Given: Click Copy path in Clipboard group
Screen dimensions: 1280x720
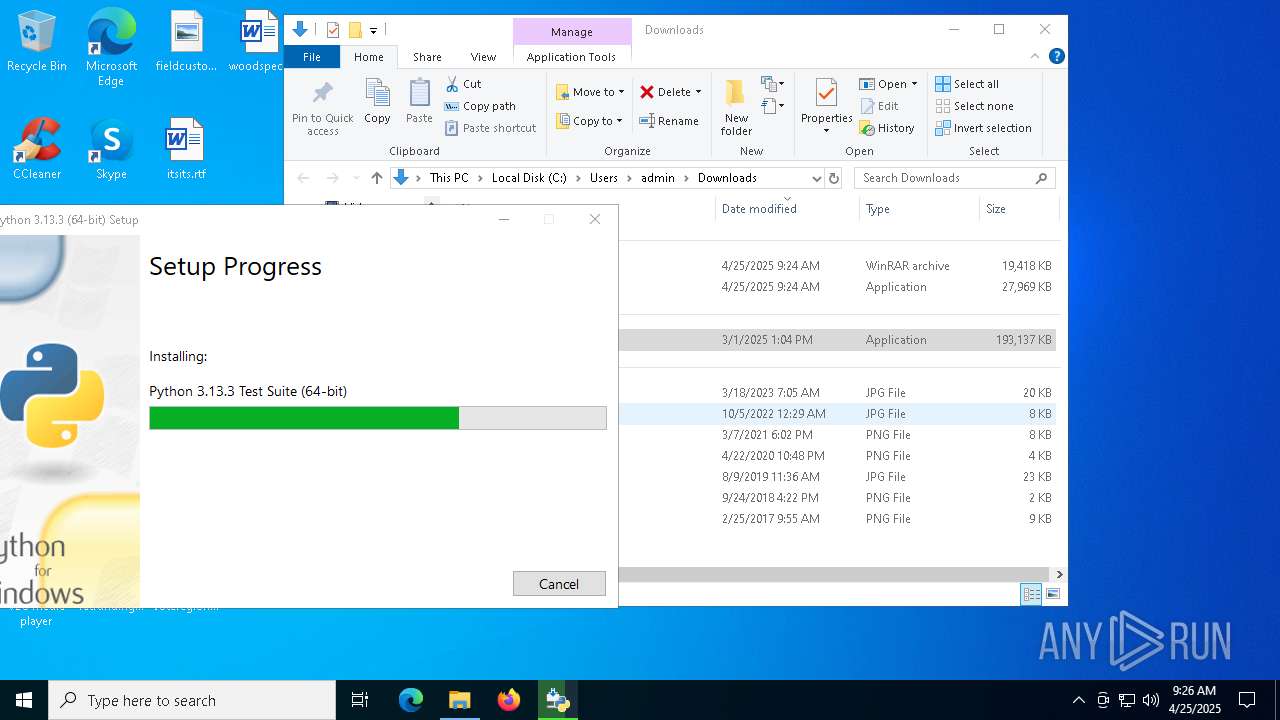Looking at the screenshot, I should coord(480,106).
